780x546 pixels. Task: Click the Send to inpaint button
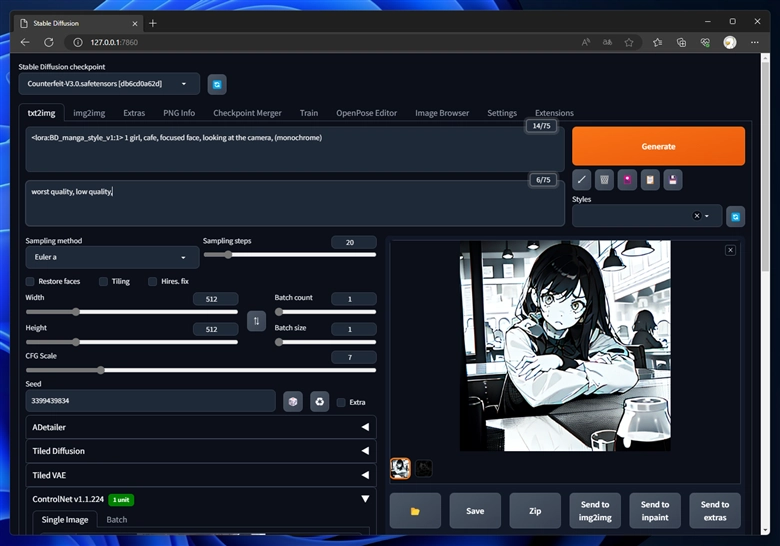pos(655,510)
